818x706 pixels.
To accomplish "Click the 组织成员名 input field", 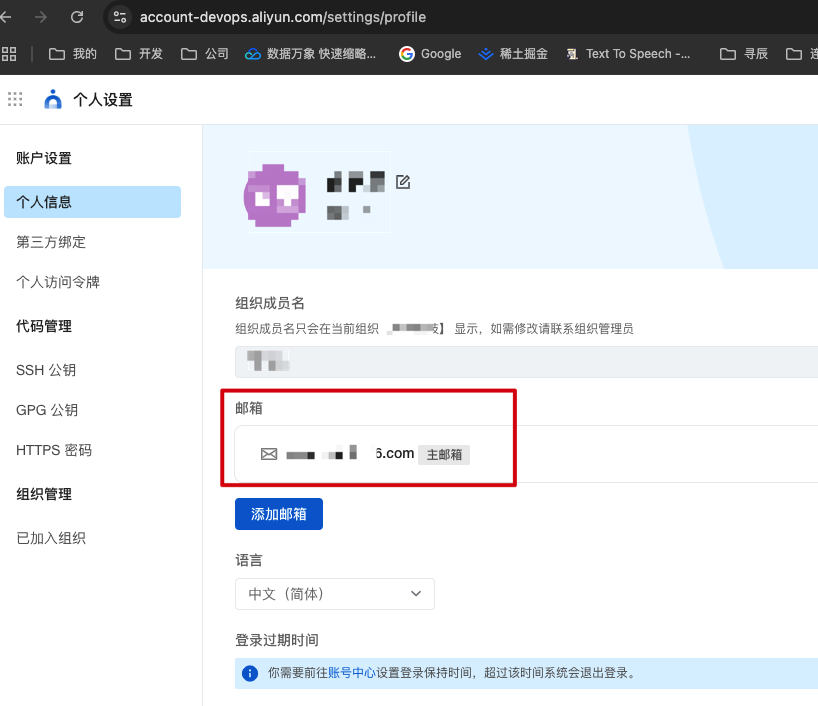I will [x=526, y=362].
